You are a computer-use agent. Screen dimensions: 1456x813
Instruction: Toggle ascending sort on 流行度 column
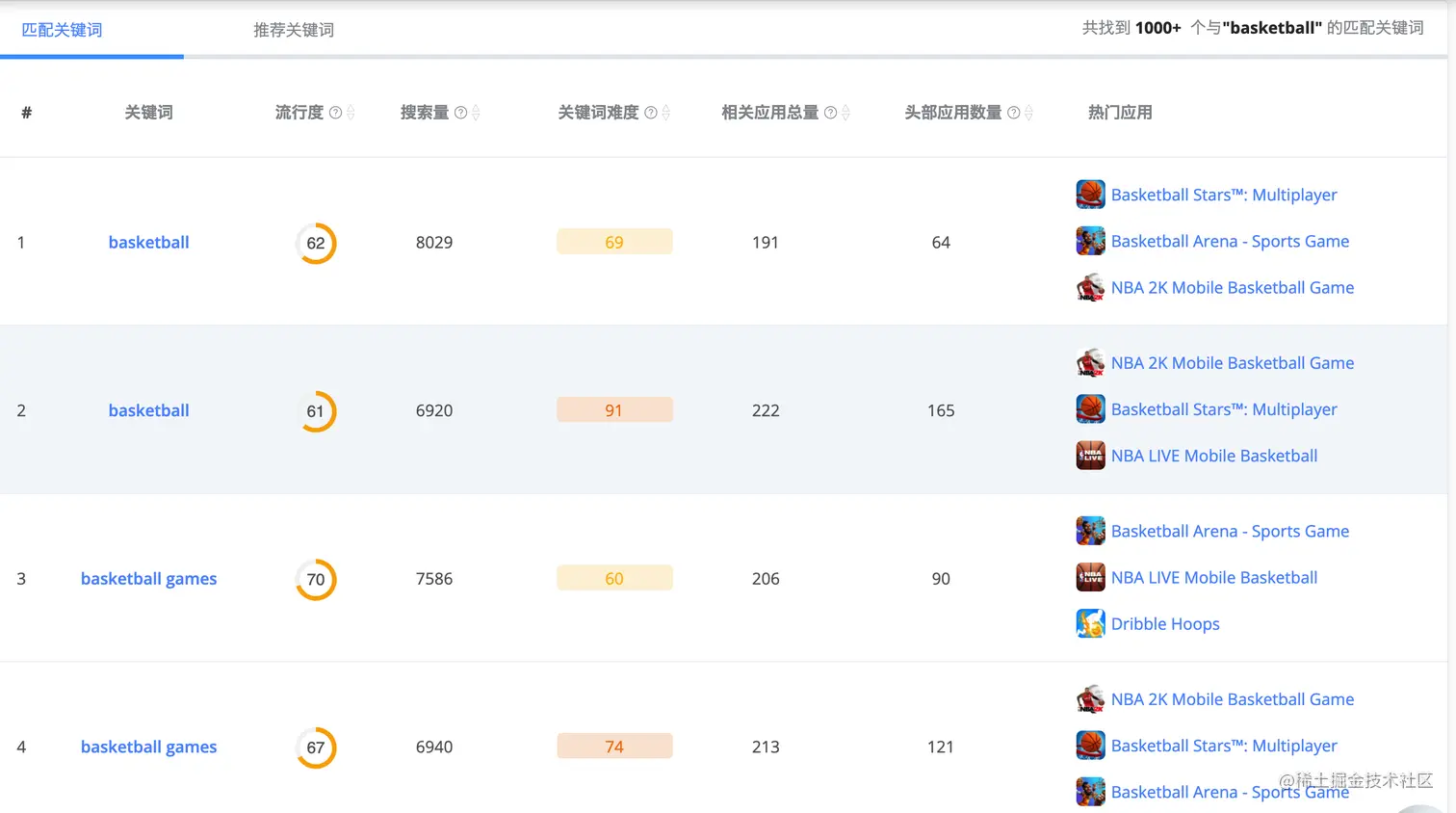[352, 106]
